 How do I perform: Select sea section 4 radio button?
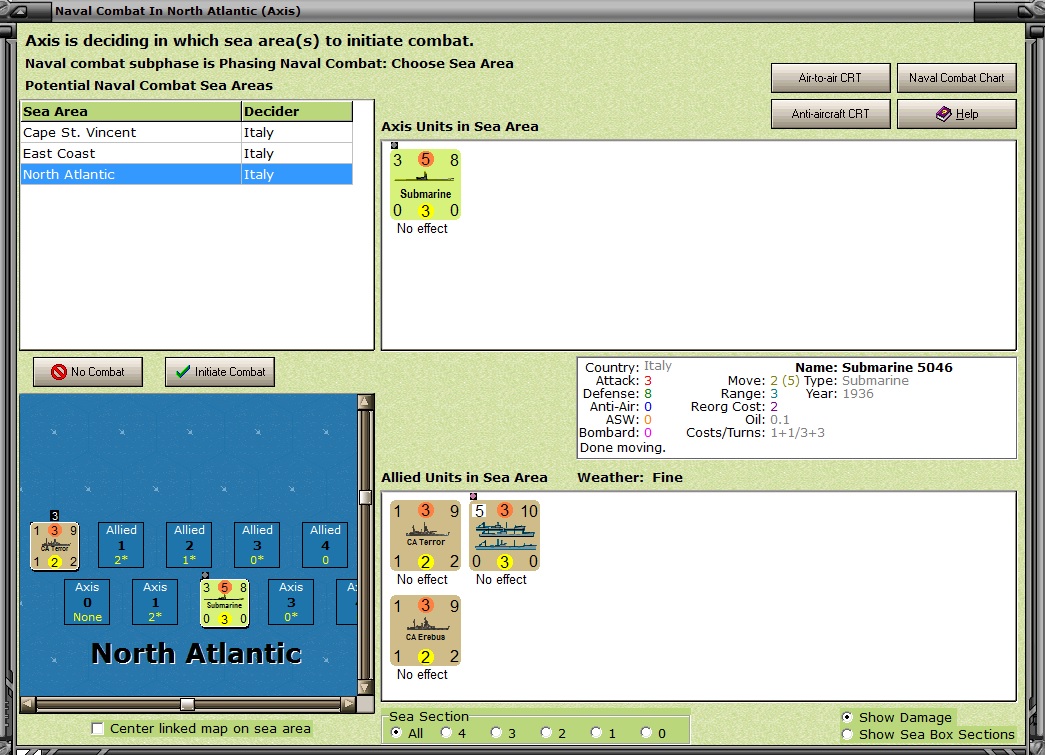pos(447,733)
